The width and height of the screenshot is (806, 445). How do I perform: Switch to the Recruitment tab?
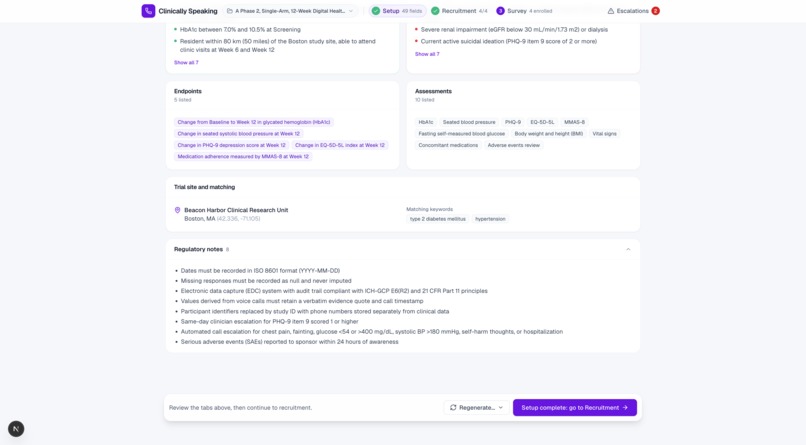[x=459, y=11]
